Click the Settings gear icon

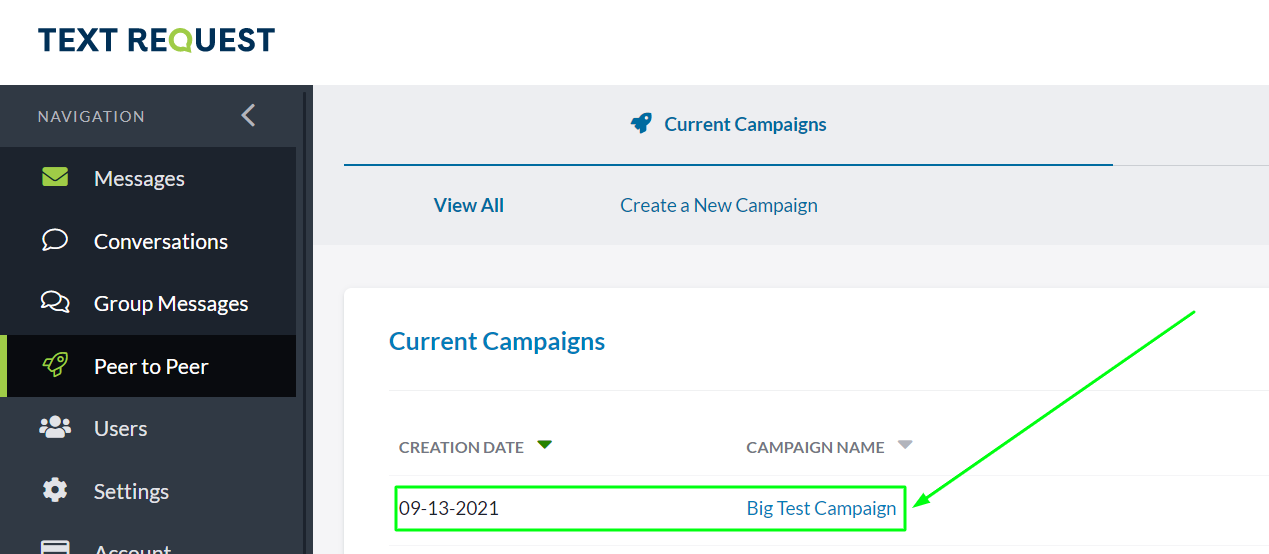pos(55,490)
